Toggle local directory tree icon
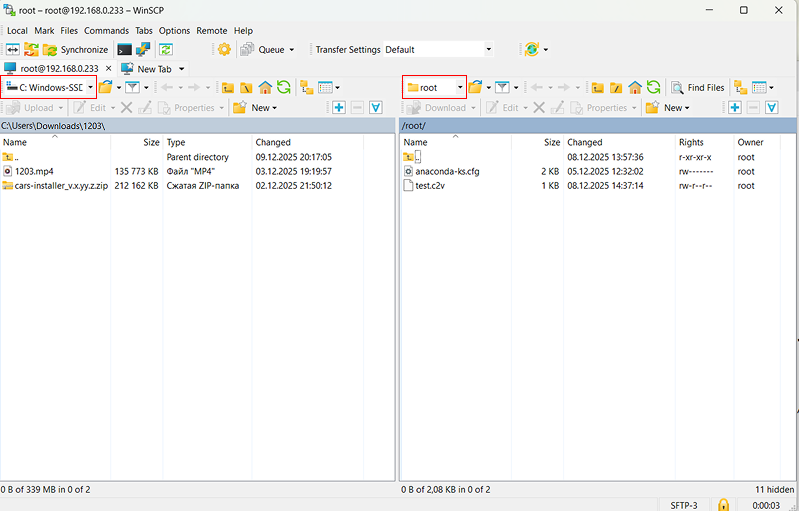Screen dimensions: 799x511 pos(307,88)
